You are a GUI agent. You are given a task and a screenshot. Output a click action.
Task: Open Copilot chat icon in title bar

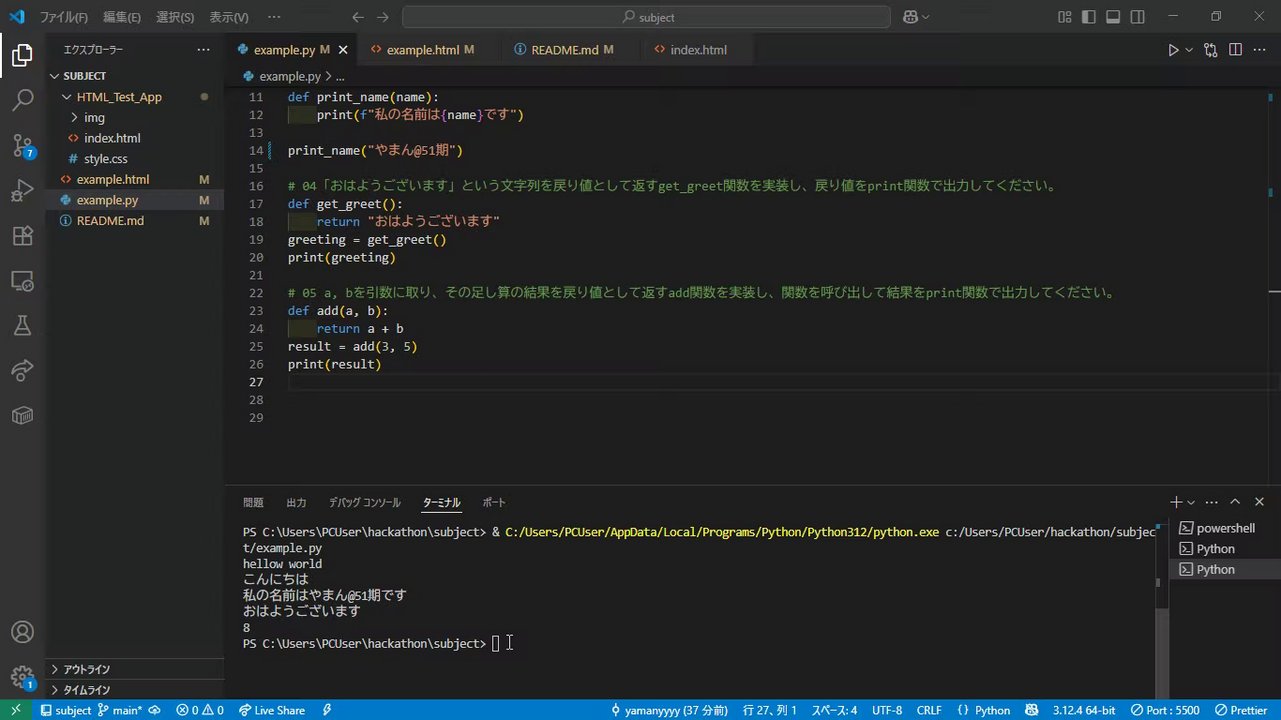(x=910, y=17)
